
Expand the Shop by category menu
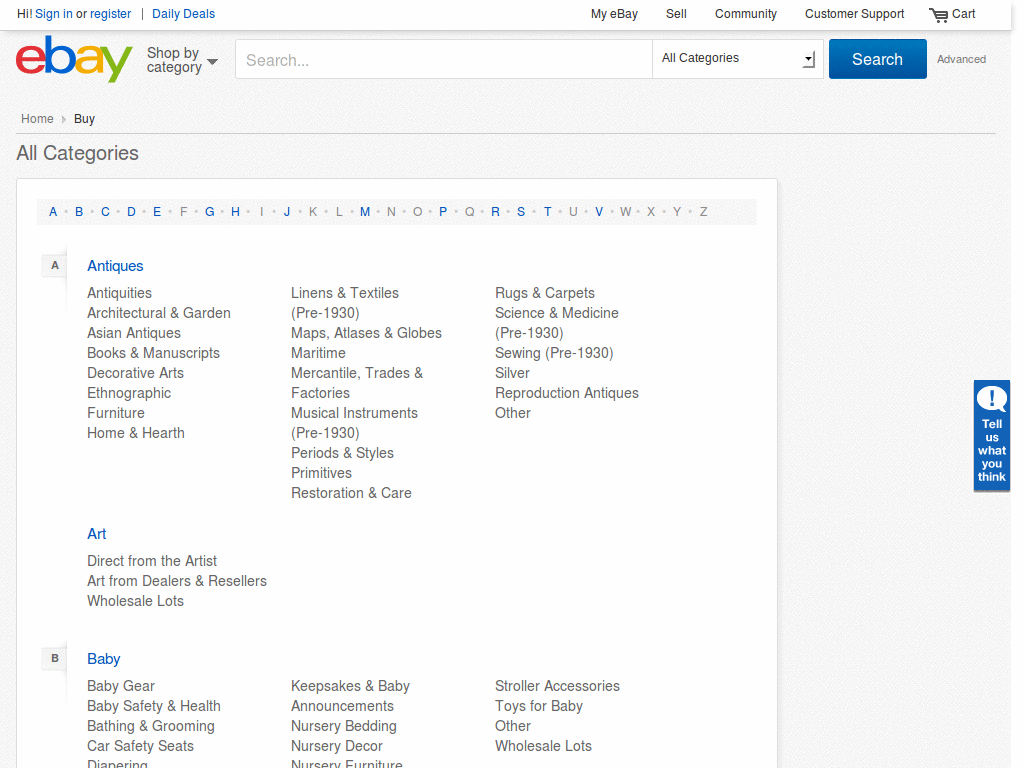pyautogui.click(x=182, y=60)
